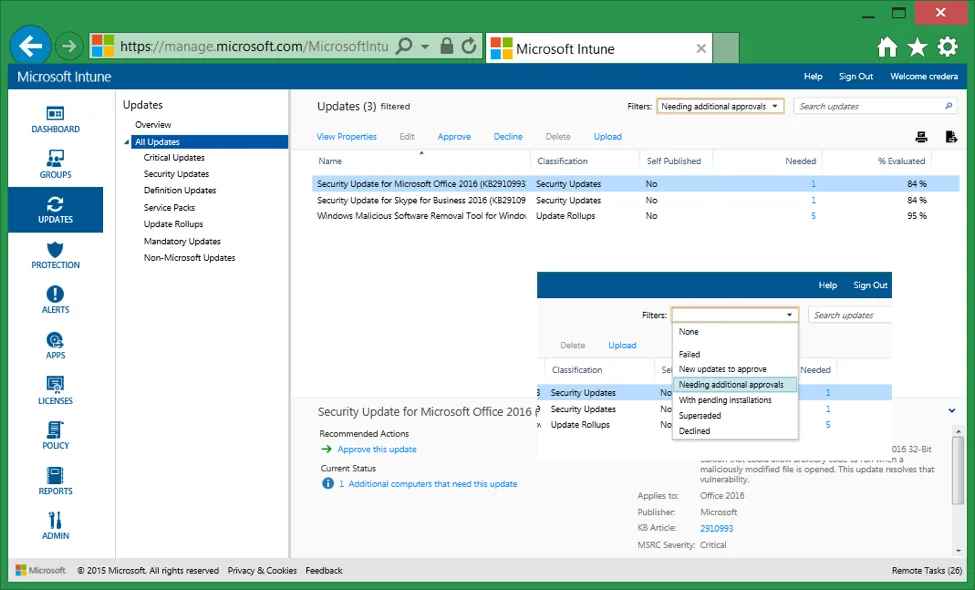Open Remote Tasks (26) in status bar

point(926,571)
